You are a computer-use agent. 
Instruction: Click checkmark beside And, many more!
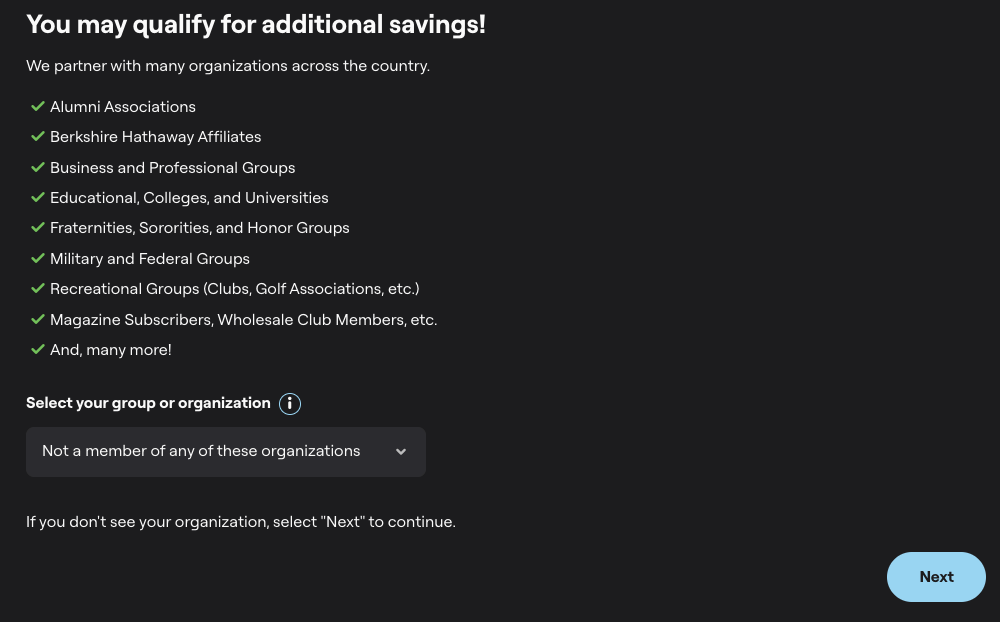[38, 349]
